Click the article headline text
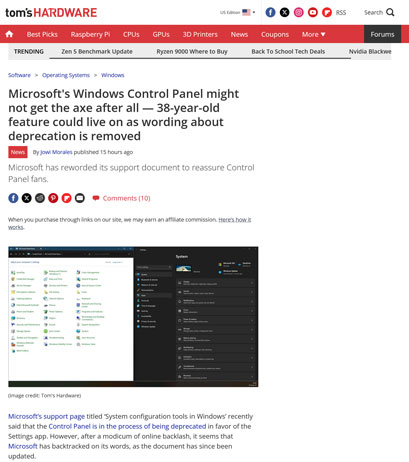Screen dimensions: 409x462 tap(124, 115)
